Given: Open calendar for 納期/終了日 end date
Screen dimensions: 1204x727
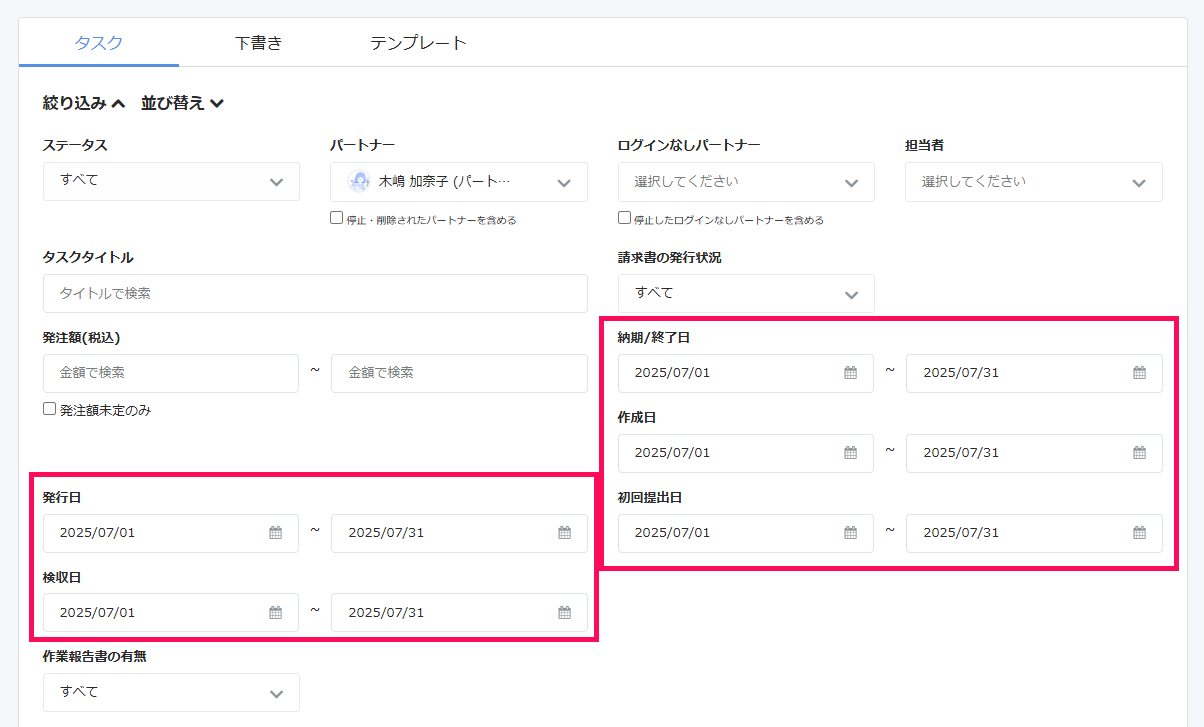Looking at the screenshot, I should pyautogui.click(x=1139, y=373).
